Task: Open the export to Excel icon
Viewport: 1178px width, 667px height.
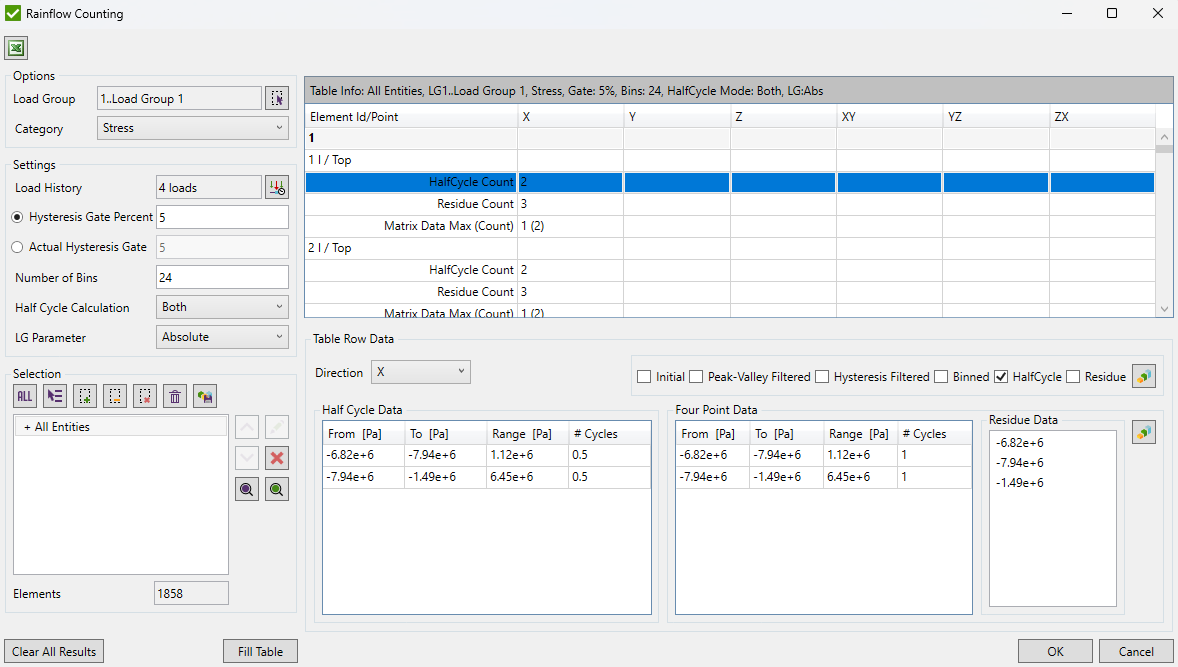Action: (x=16, y=47)
